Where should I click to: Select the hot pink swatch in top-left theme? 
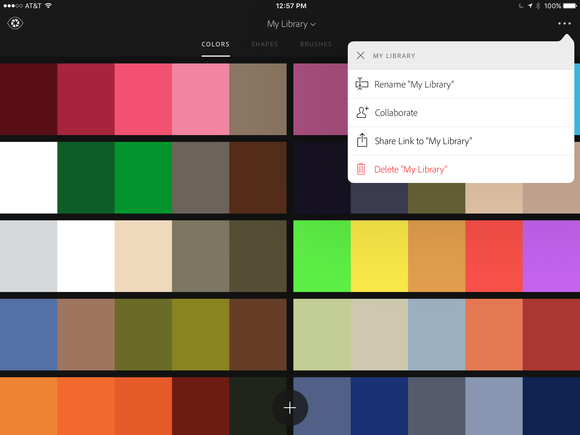click(x=143, y=99)
